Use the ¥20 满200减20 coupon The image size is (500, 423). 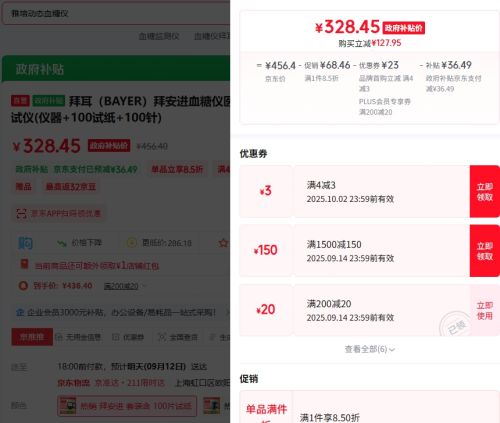coord(485,310)
